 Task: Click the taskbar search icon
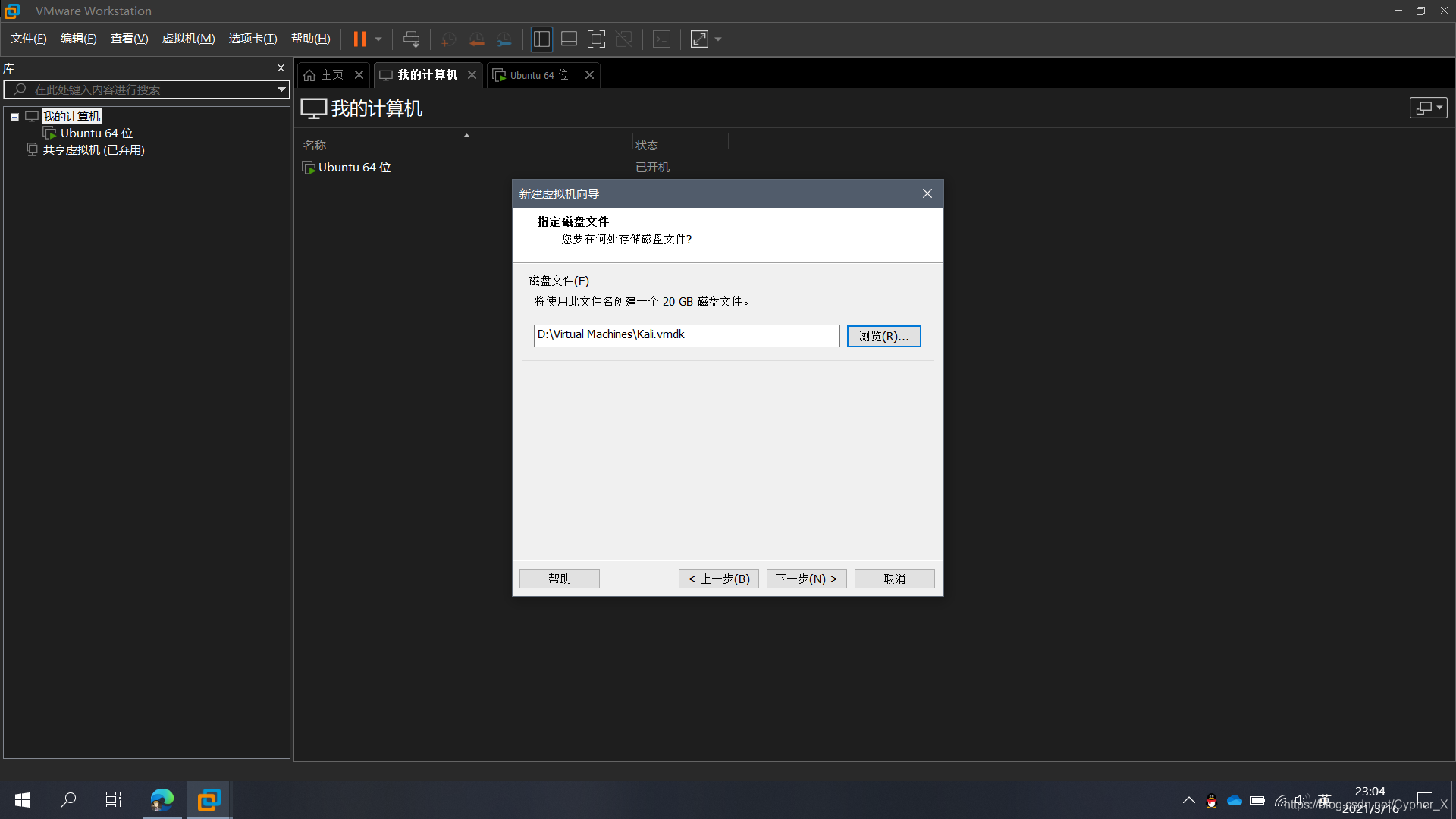(68, 800)
